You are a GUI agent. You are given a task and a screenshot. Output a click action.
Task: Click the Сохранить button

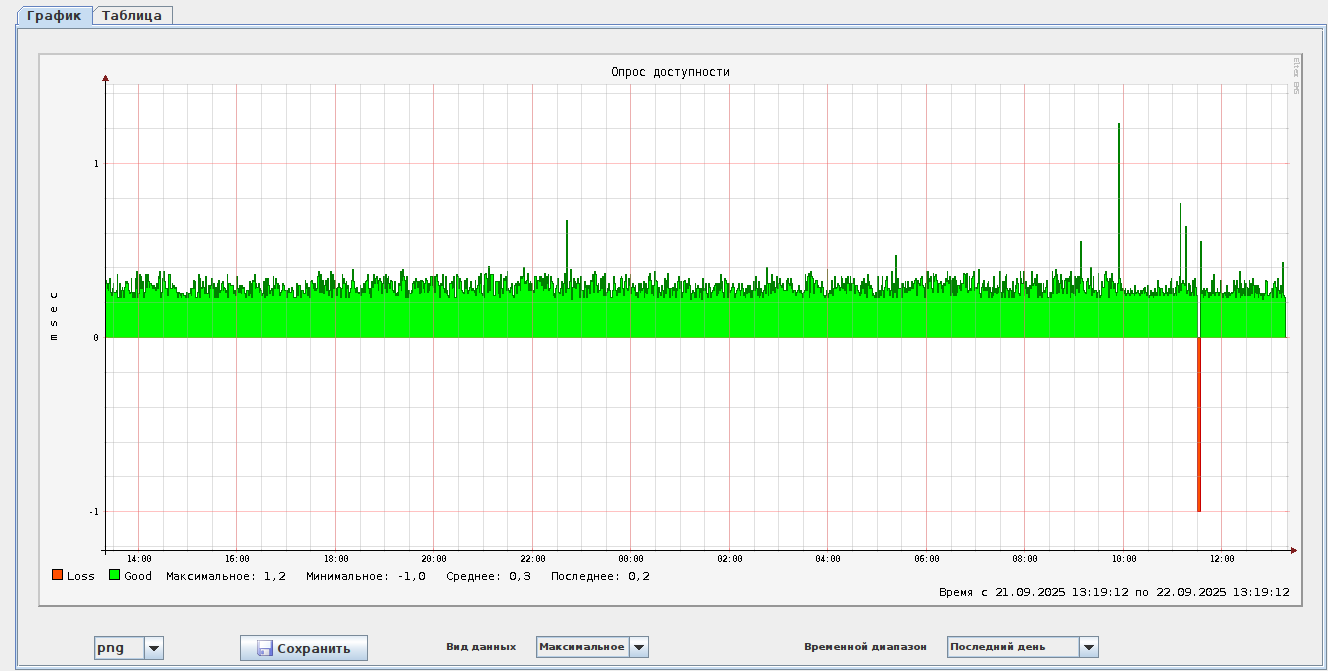(x=303, y=648)
